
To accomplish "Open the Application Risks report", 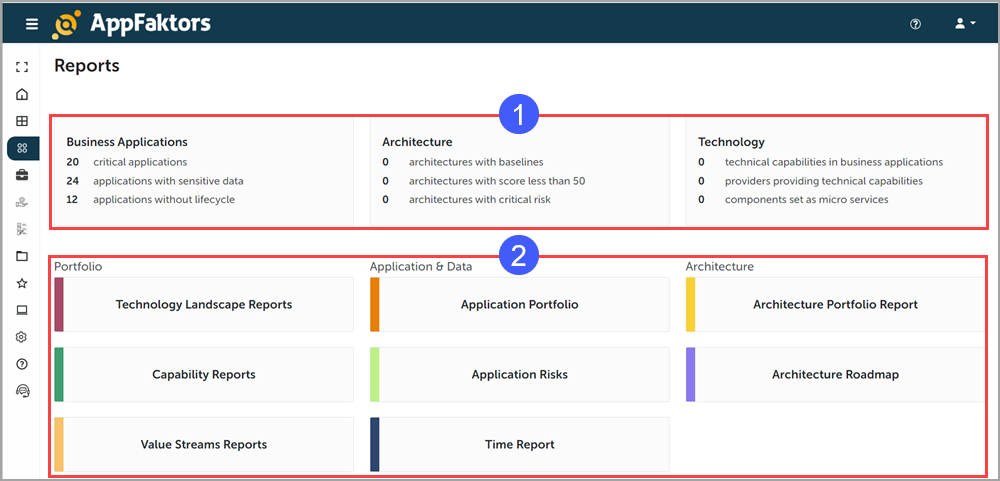I will coord(519,375).
